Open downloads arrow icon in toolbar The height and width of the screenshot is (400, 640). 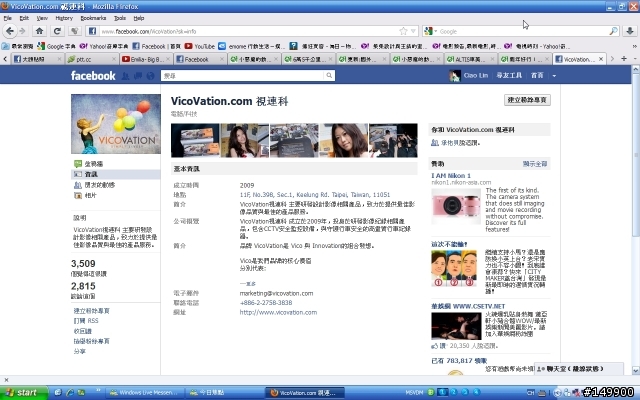630,31
